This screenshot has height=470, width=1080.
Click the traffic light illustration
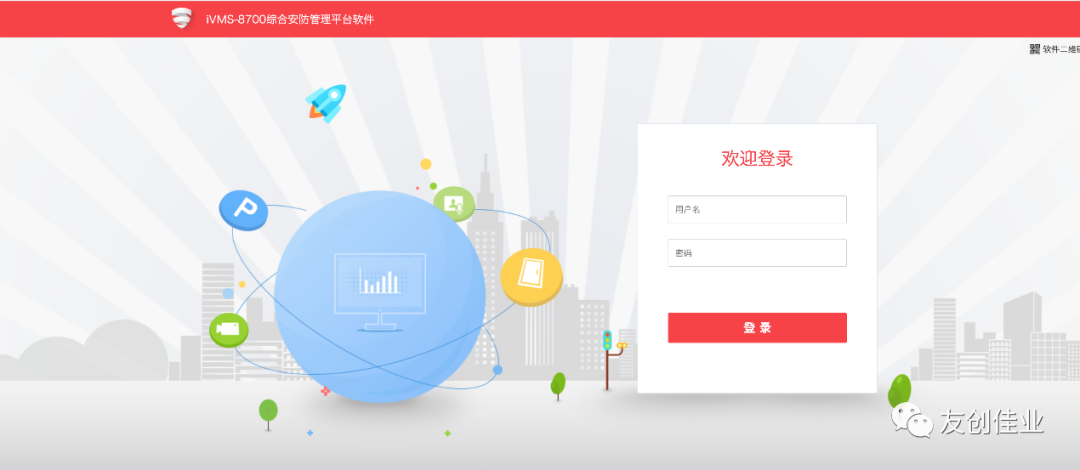(x=610, y=359)
